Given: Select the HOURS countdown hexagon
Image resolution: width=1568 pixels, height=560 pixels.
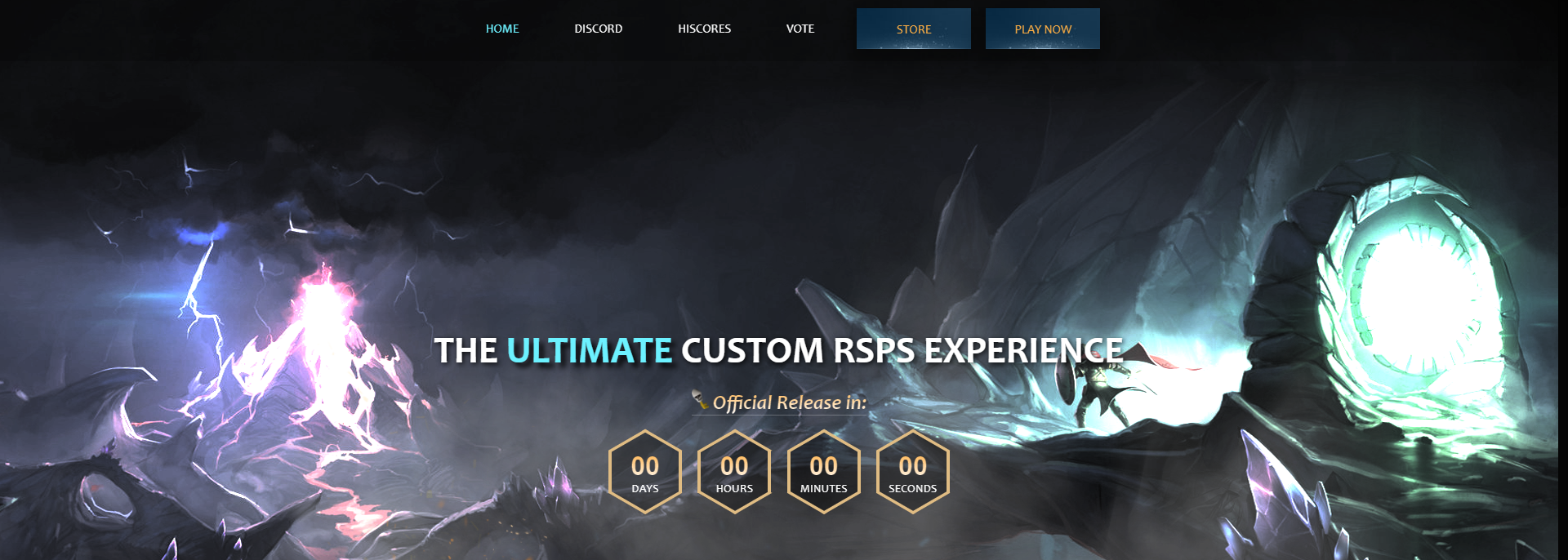Looking at the screenshot, I should click(734, 472).
